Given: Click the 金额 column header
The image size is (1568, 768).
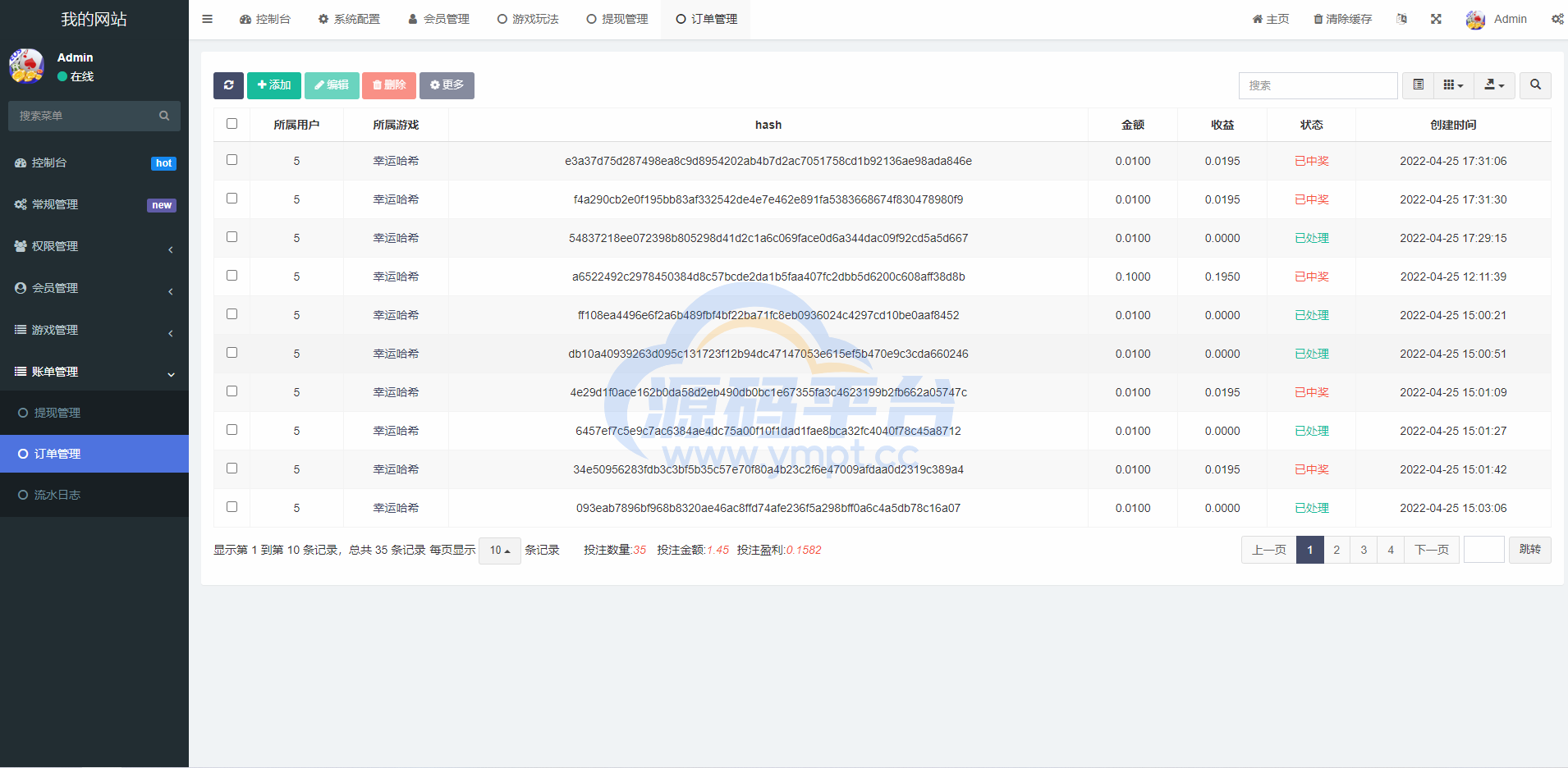Looking at the screenshot, I should coord(1133,125).
